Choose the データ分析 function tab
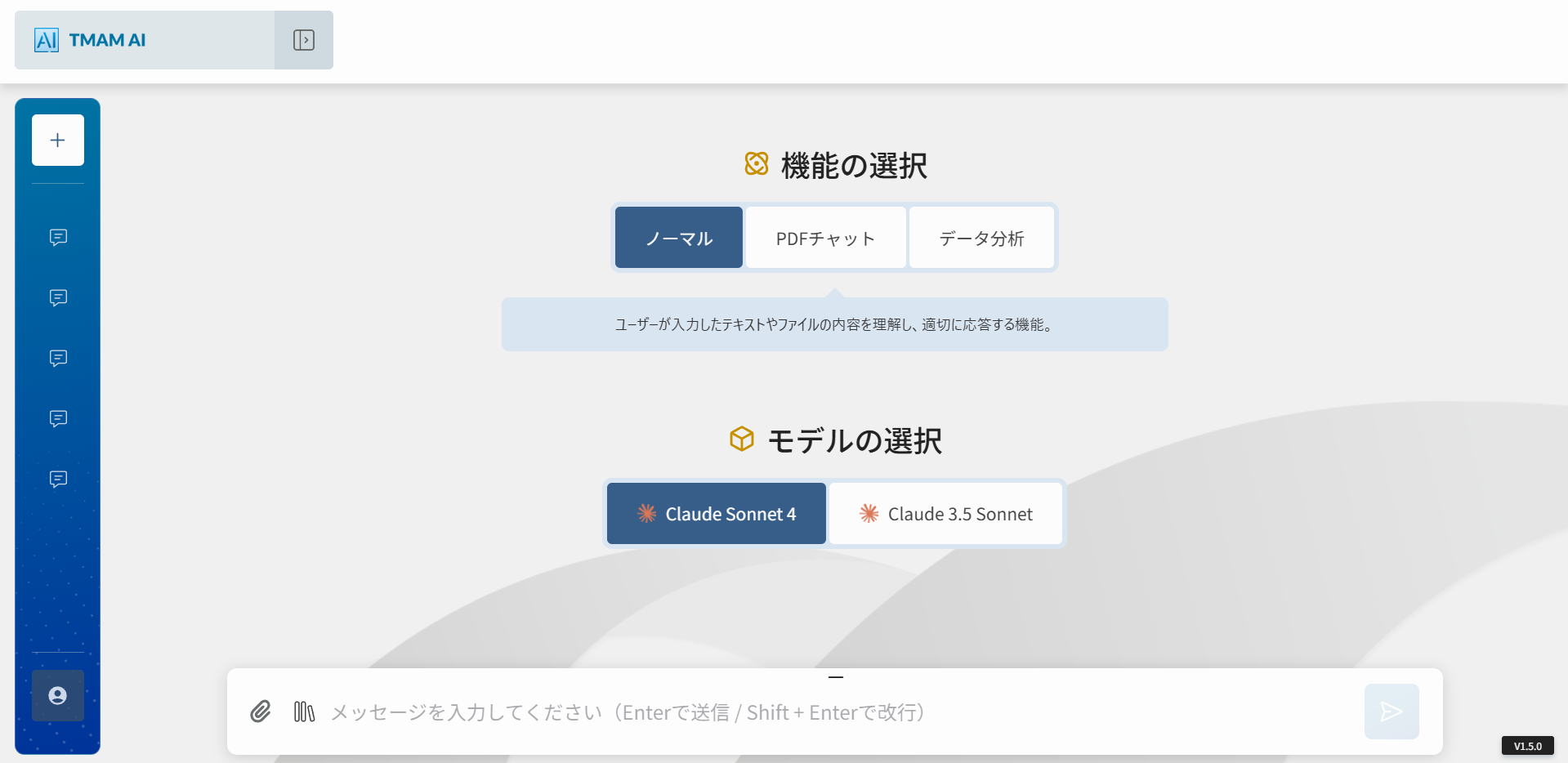The height and width of the screenshot is (763, 1568). [x=981, y=238]
